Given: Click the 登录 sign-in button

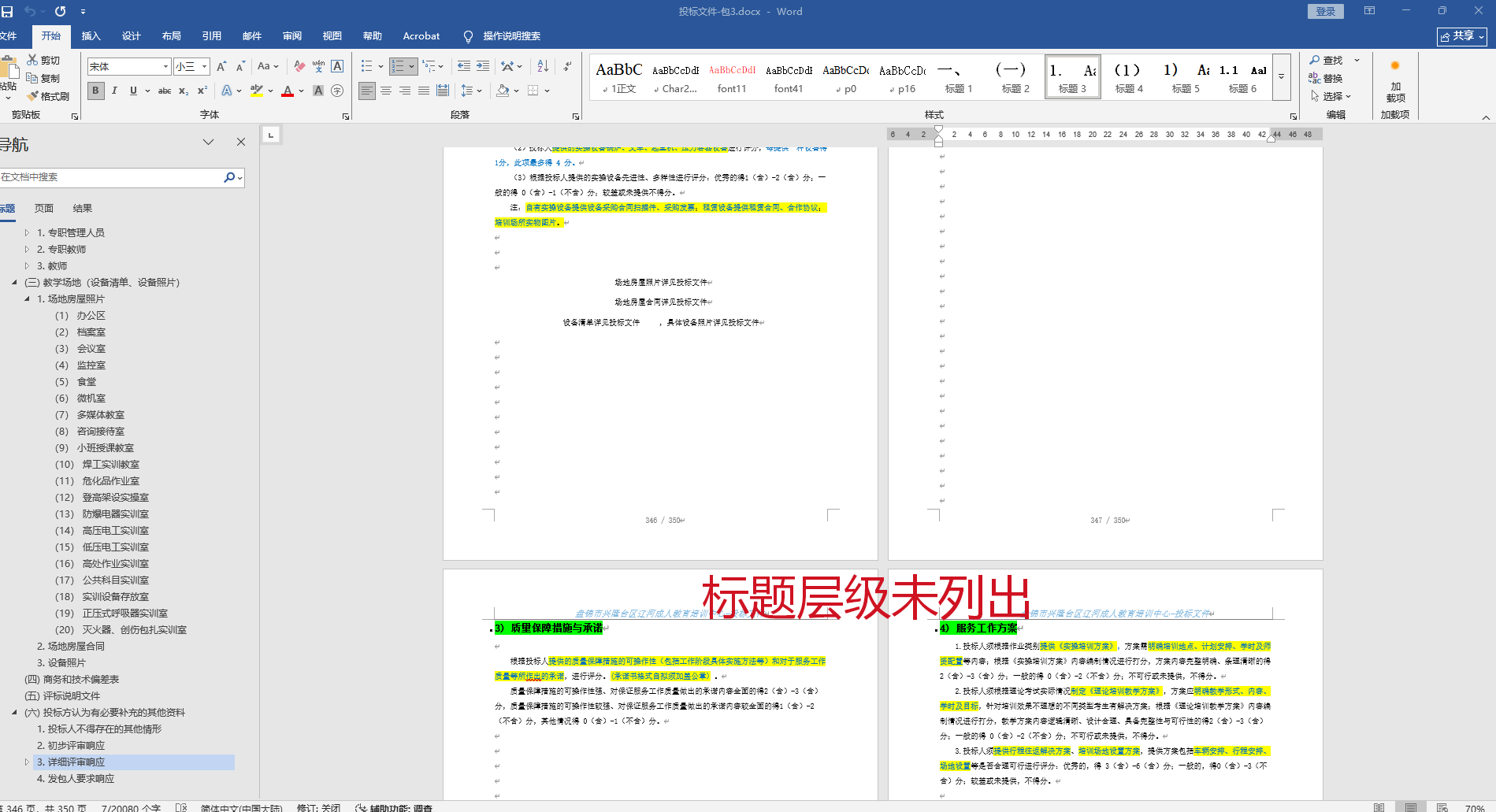Looking at the screenshot, I should tap(1326, 11).
